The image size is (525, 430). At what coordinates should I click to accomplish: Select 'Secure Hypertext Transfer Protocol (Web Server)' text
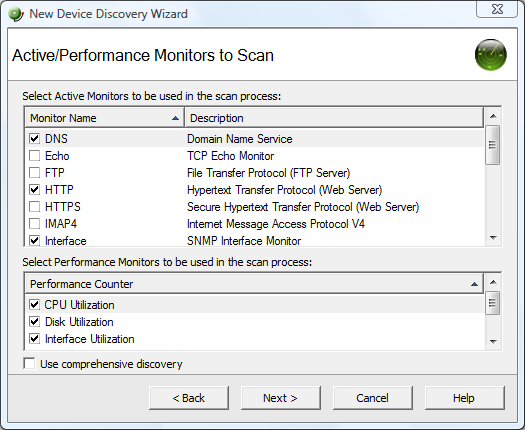[x=303, y=207]
